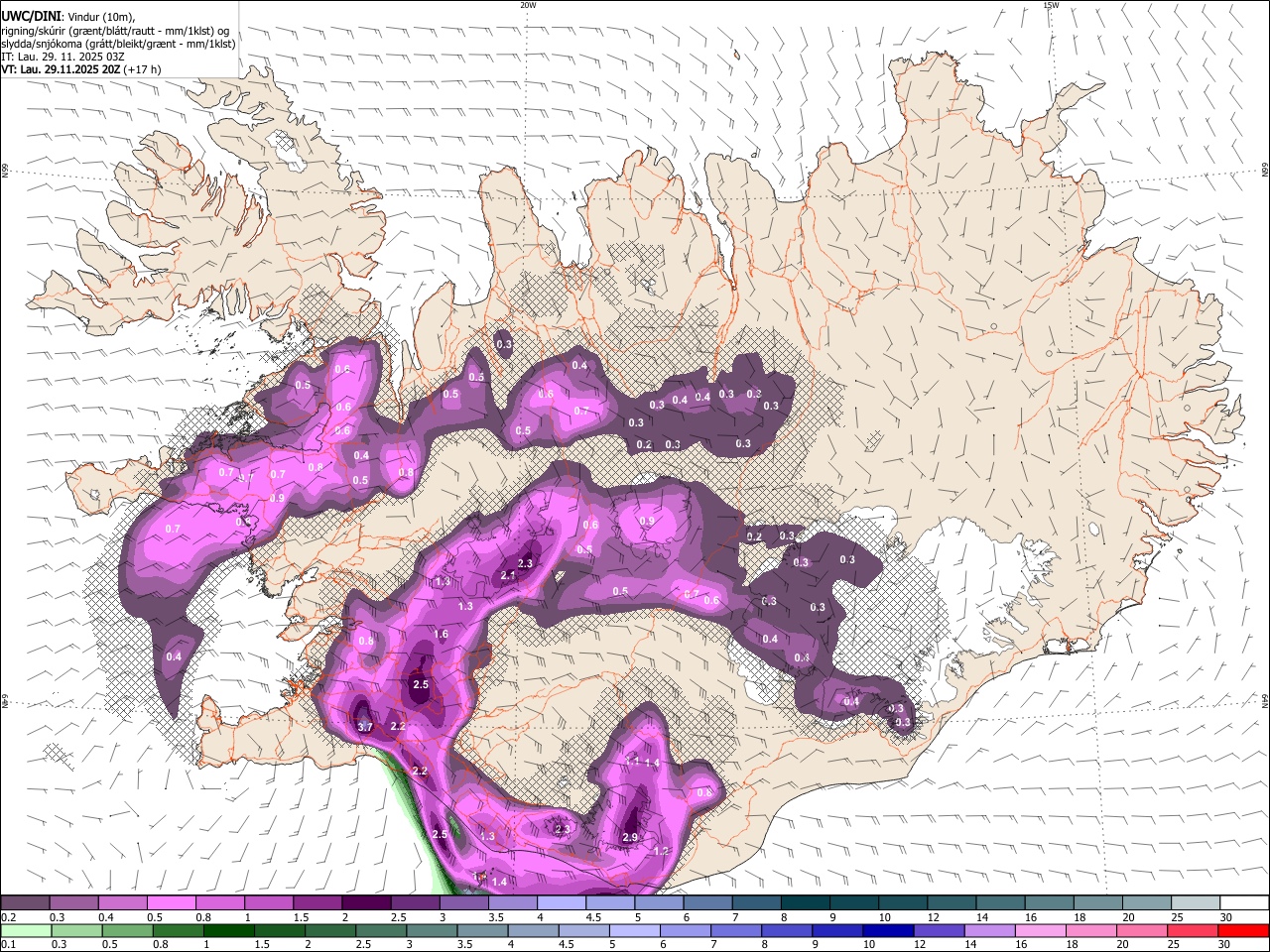Click the bright pink 0.5 swatch in upper legend
The image size is (1270, 952).
[171, 903]
